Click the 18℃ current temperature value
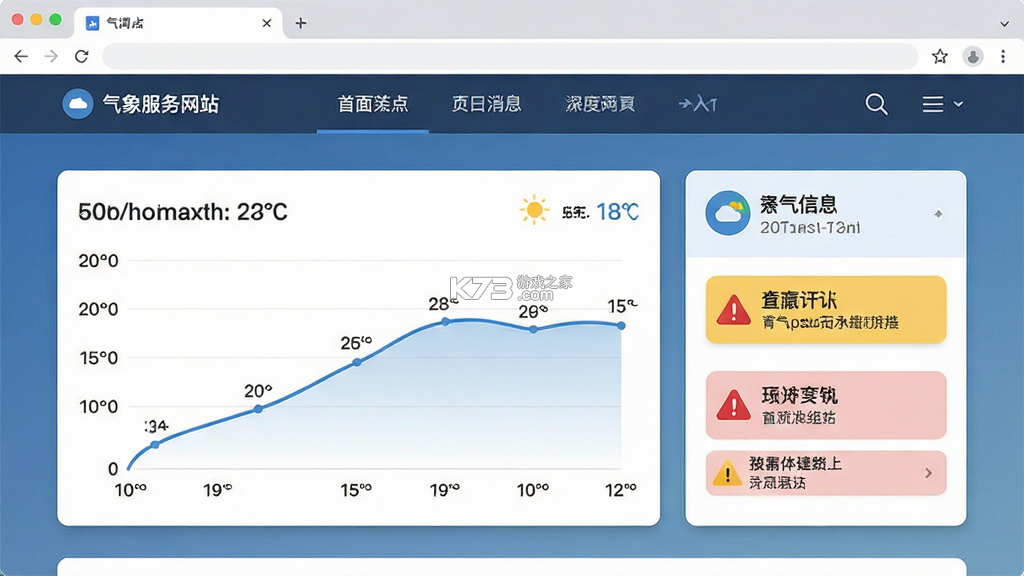 pyautogui.click(x=617, y=212)
